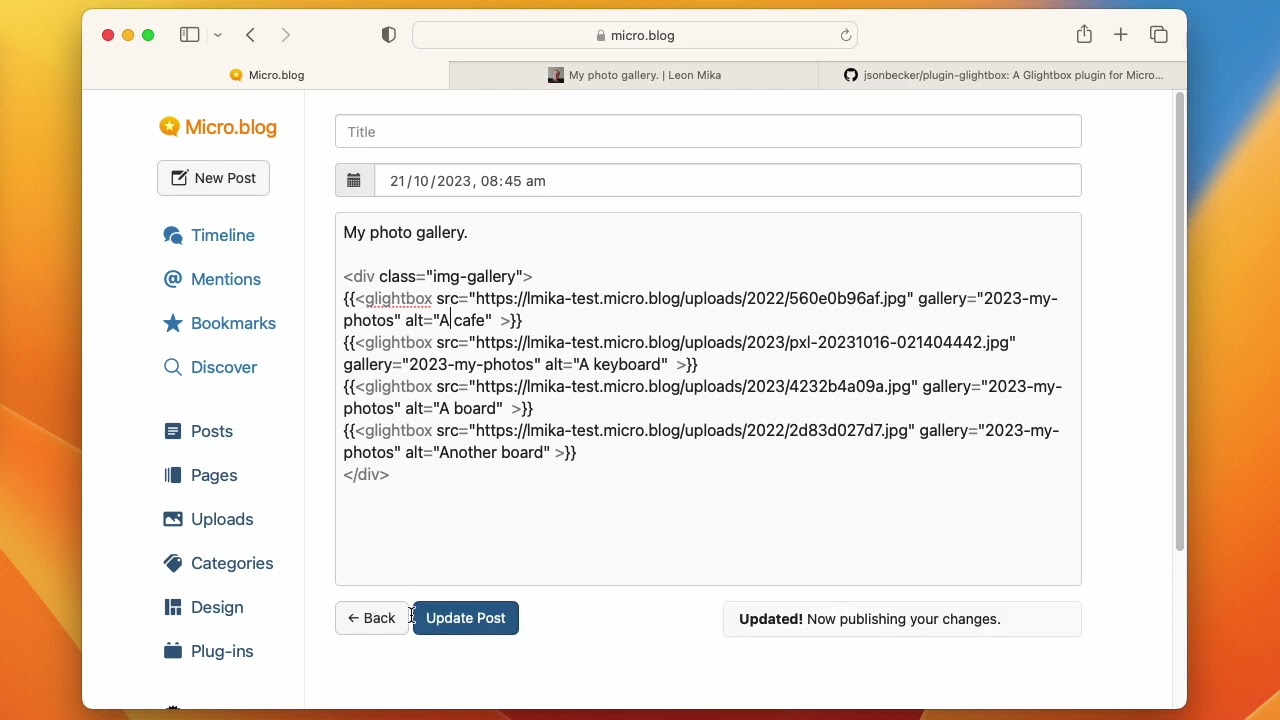Click the closing '</div>' line
Screen dimensions: 1280x720
(x=366, y=474)
